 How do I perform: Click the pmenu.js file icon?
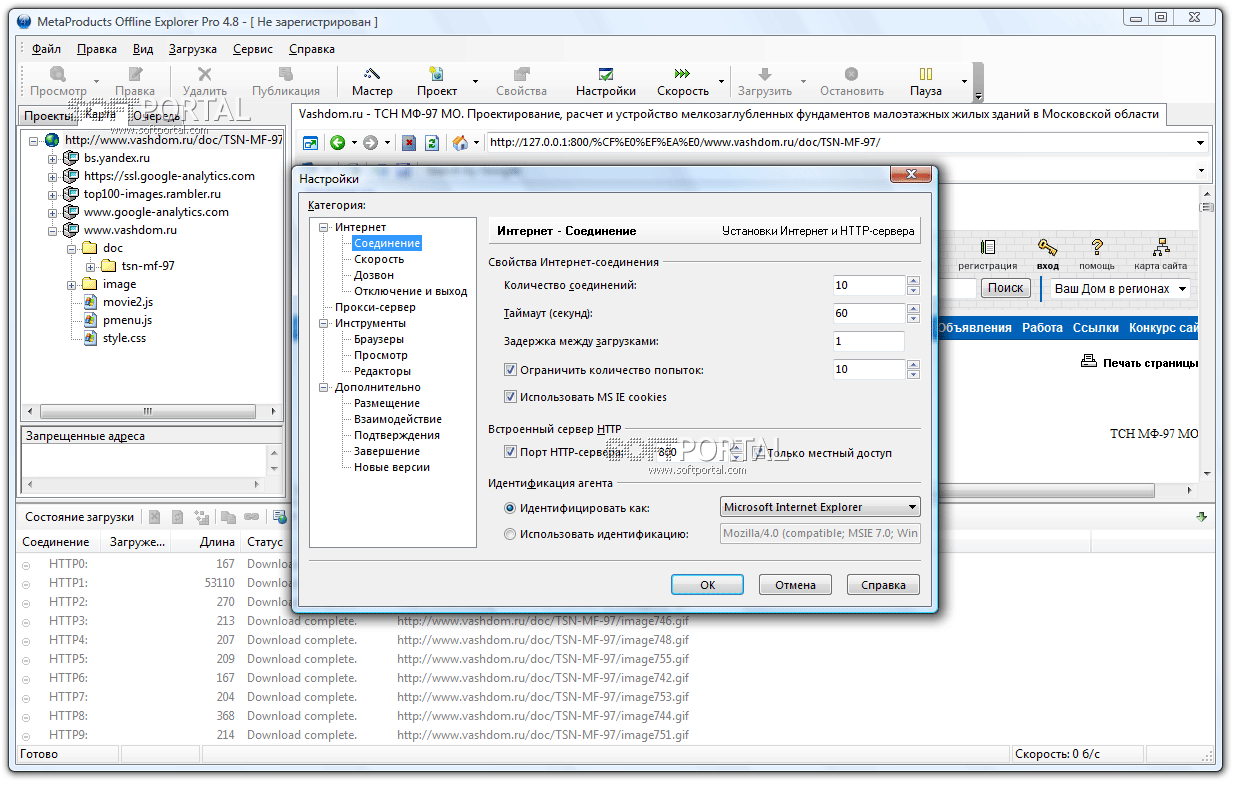click(x=90, y=320)
